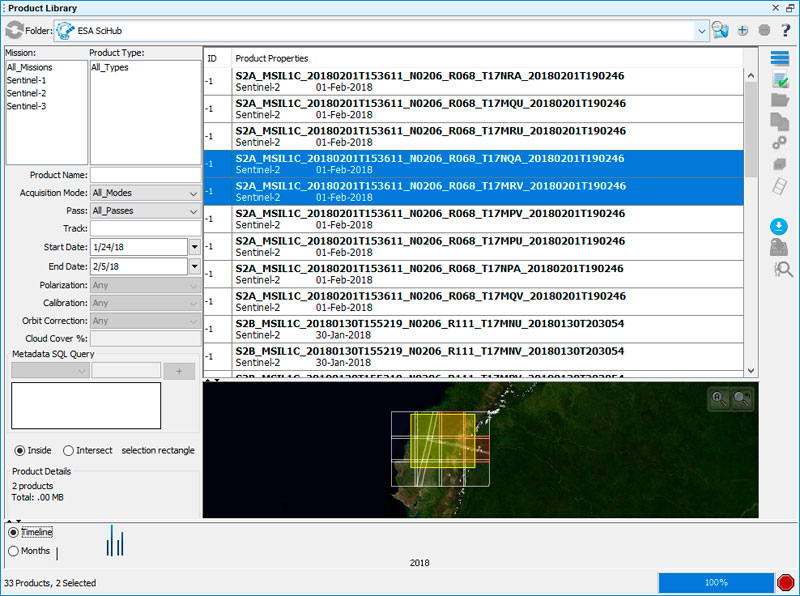
Task: Click the blue list view icon in the sidebar
Action: click(780, 57)
